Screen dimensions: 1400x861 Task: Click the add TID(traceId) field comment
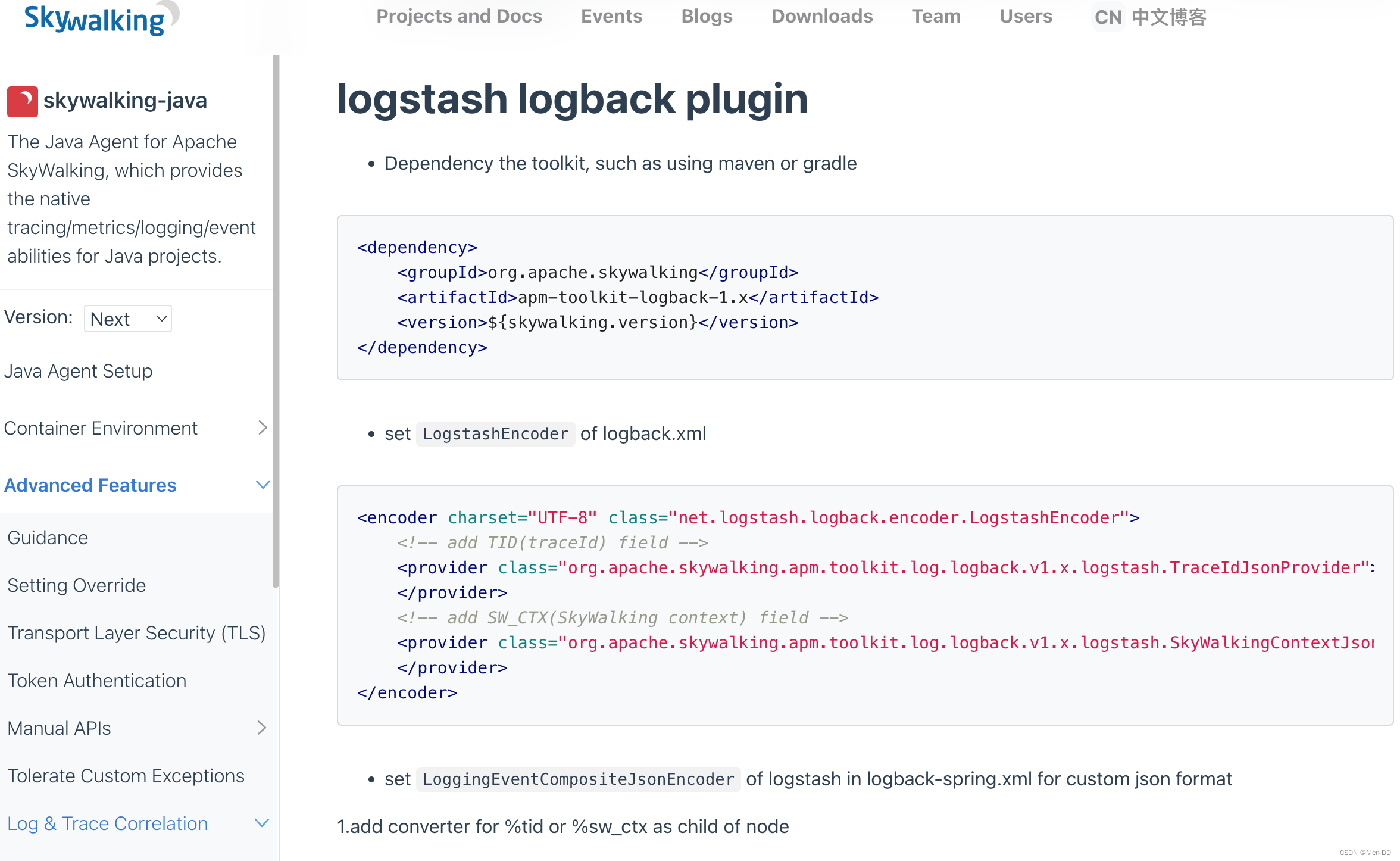click(552, 542)
